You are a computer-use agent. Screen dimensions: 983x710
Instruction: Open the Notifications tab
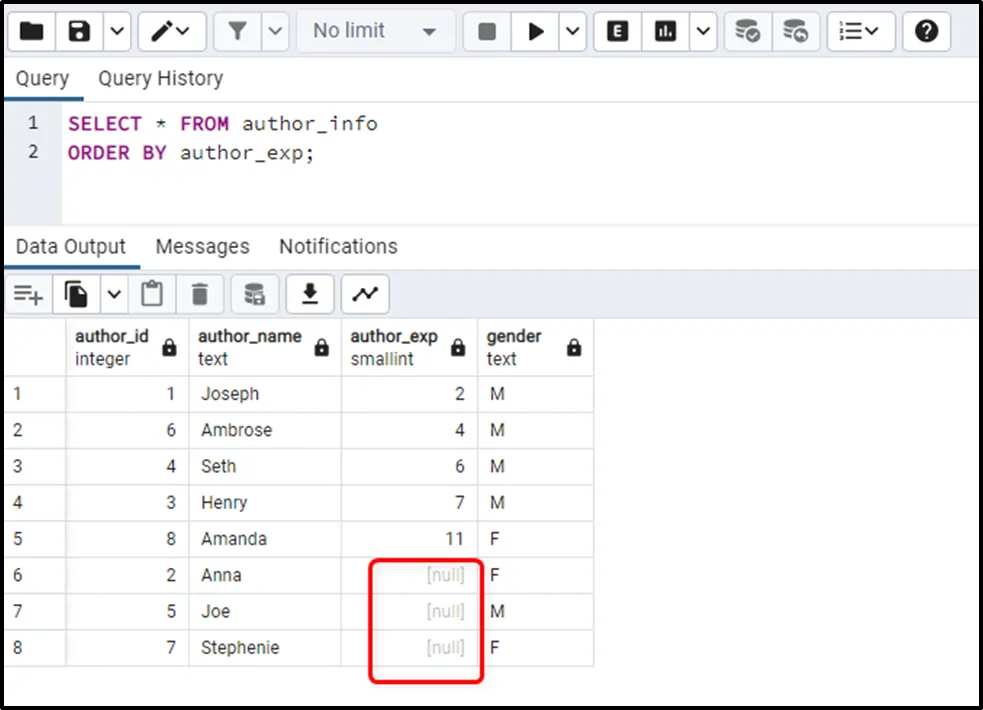click(338, 247)
